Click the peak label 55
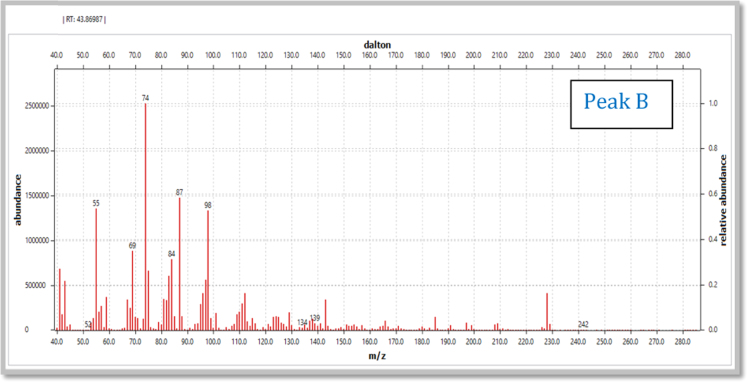The image size is (747, 382). pyautogui.click(x=96, y=203)
